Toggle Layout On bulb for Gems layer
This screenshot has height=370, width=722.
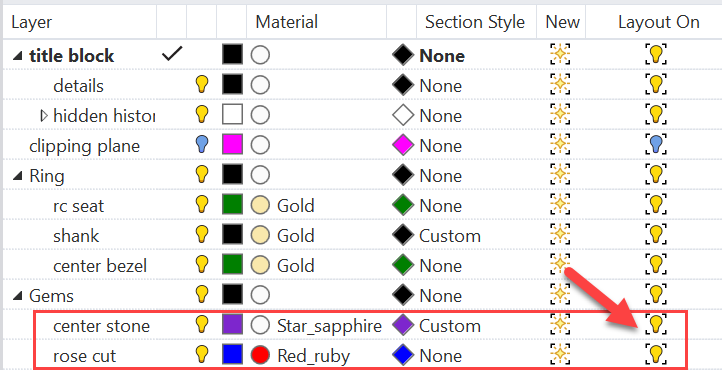pyautogui.click(x=656, y=295)
